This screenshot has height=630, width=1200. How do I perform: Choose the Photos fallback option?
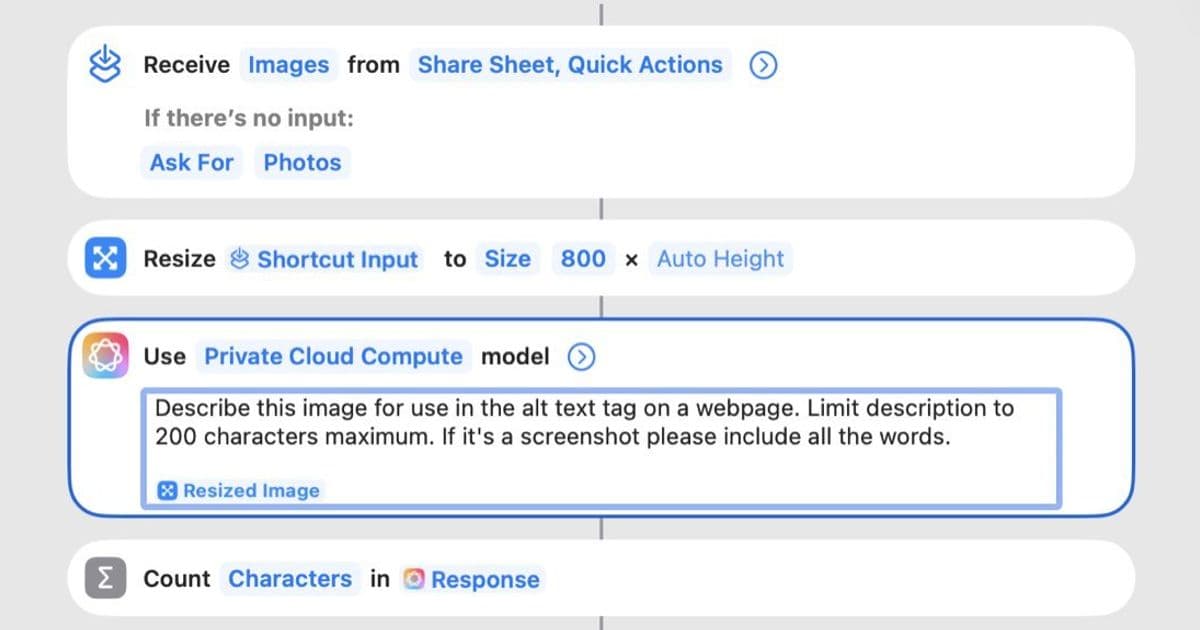pyautogui.click(x=302, y=162)
